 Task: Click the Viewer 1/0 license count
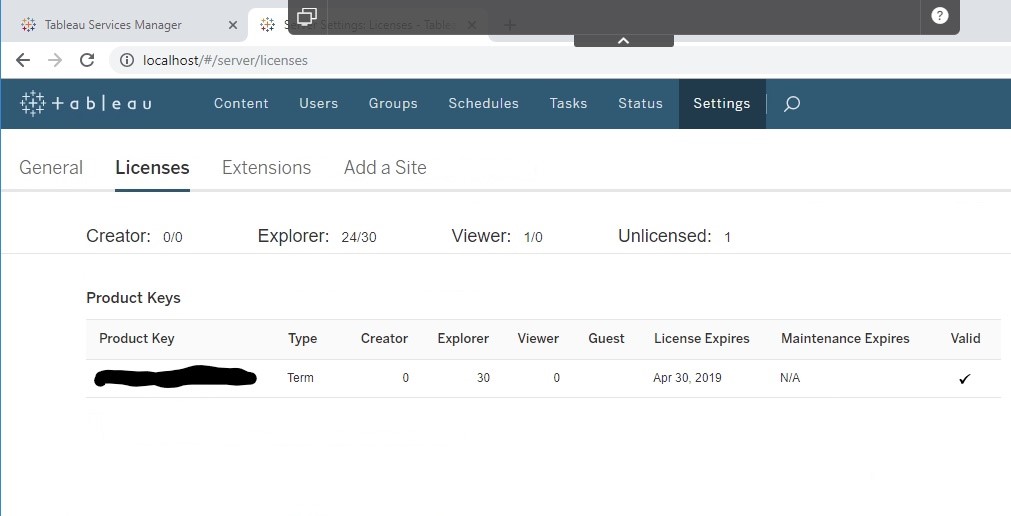(x=497, y=236)
